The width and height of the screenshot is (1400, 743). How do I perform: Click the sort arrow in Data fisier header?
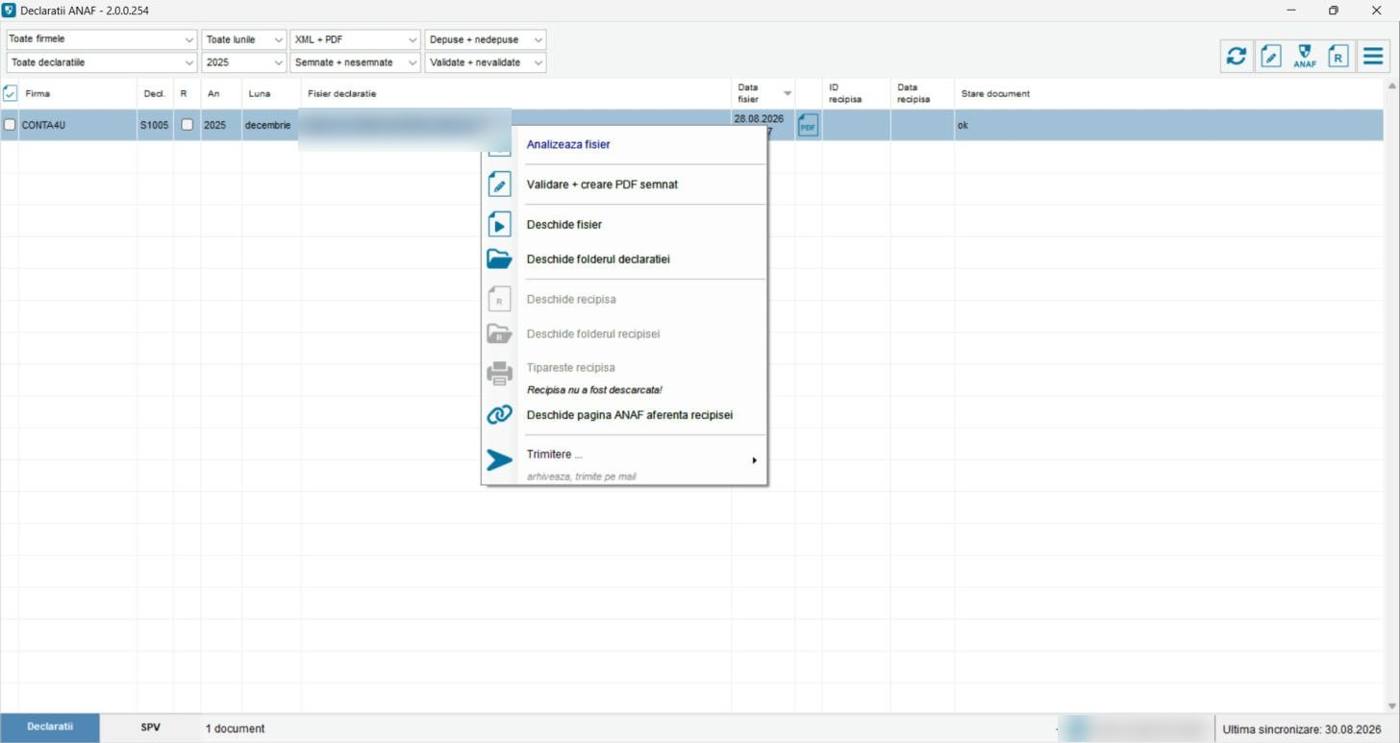click(787, 94)
